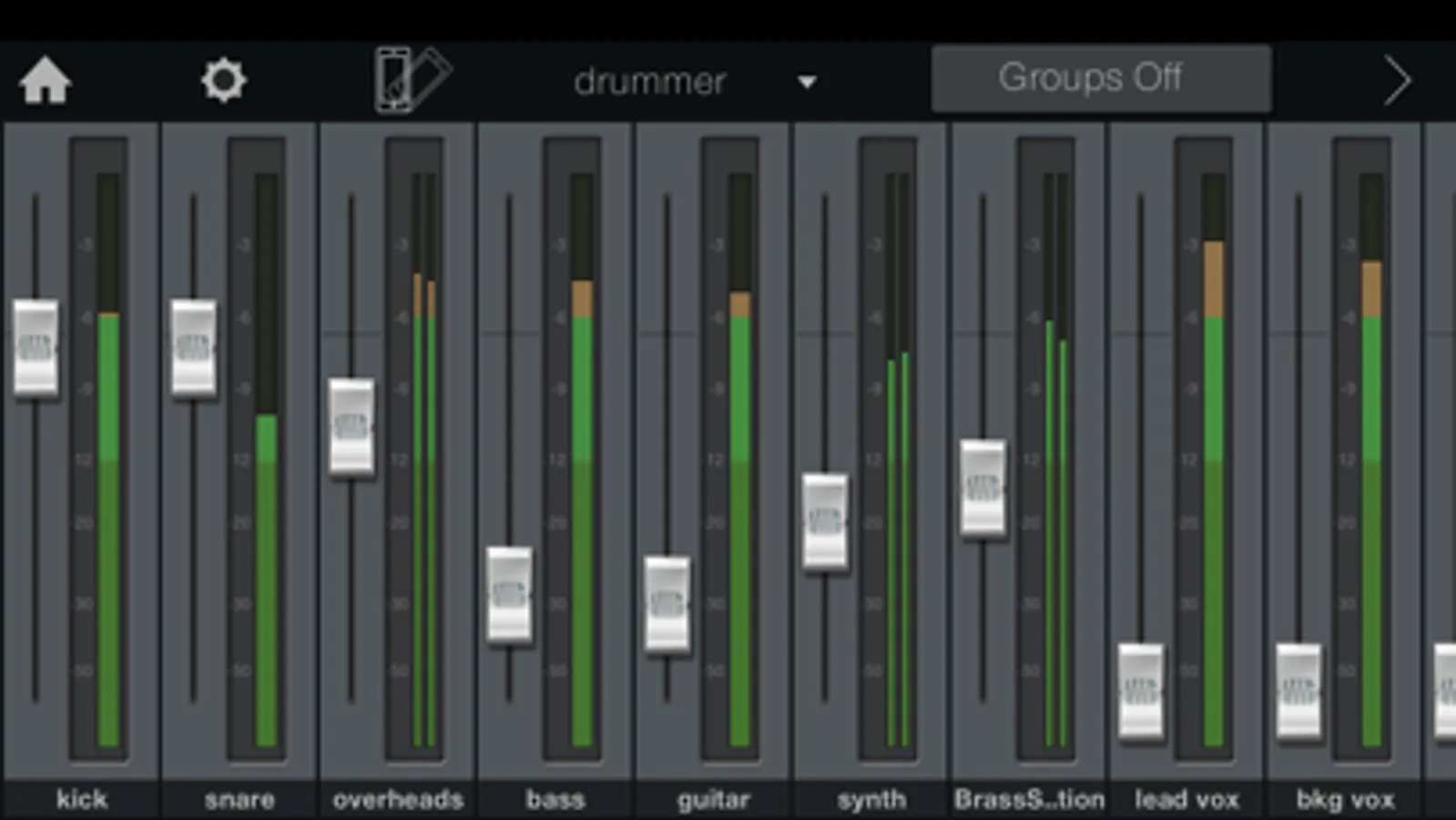Click the overheads channel label
Viewport: 1456px width, 820px height.
click(x=398, y=800)
